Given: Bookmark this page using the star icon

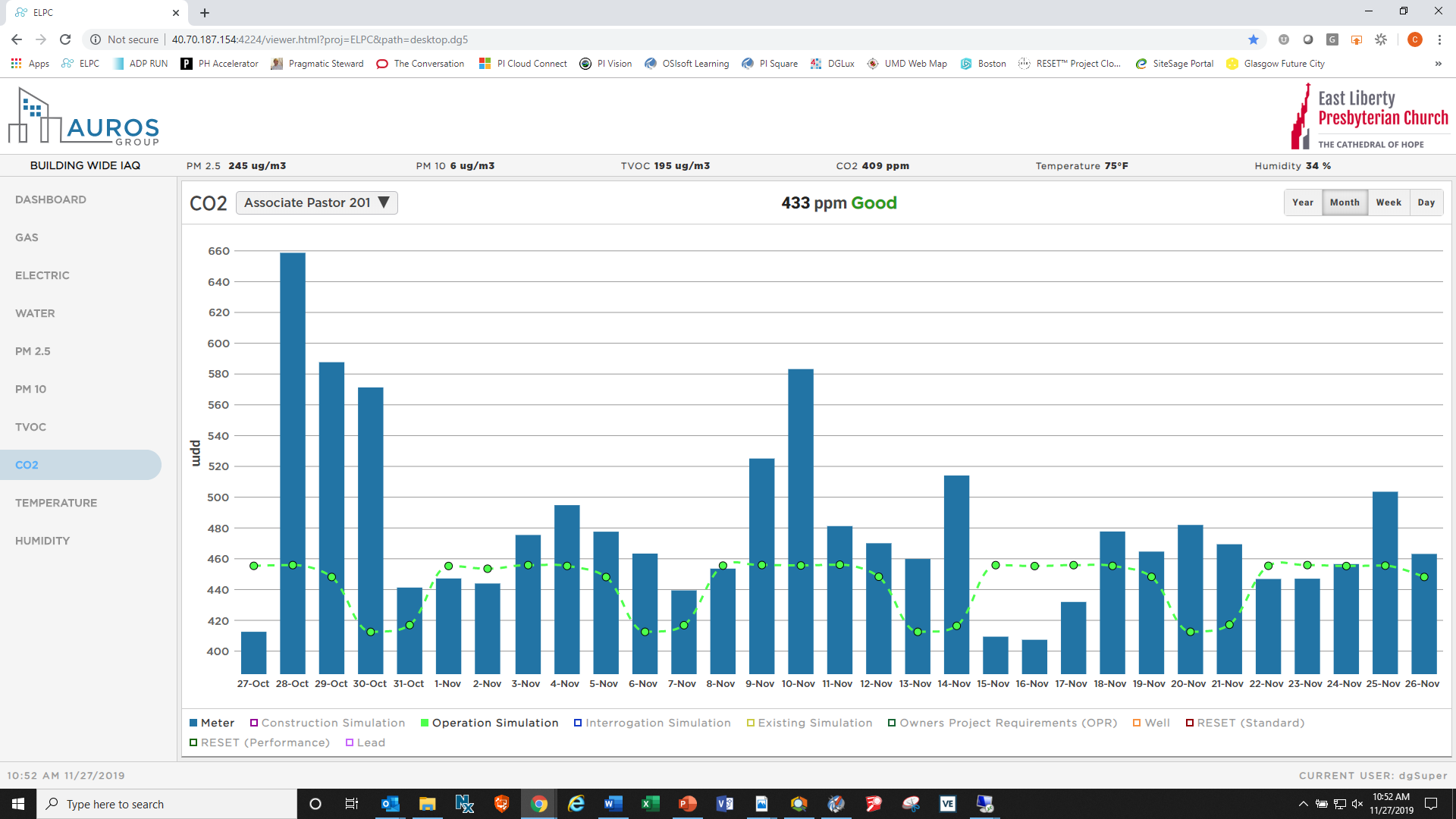Looking at the screenshot, I should point(1254,39).
